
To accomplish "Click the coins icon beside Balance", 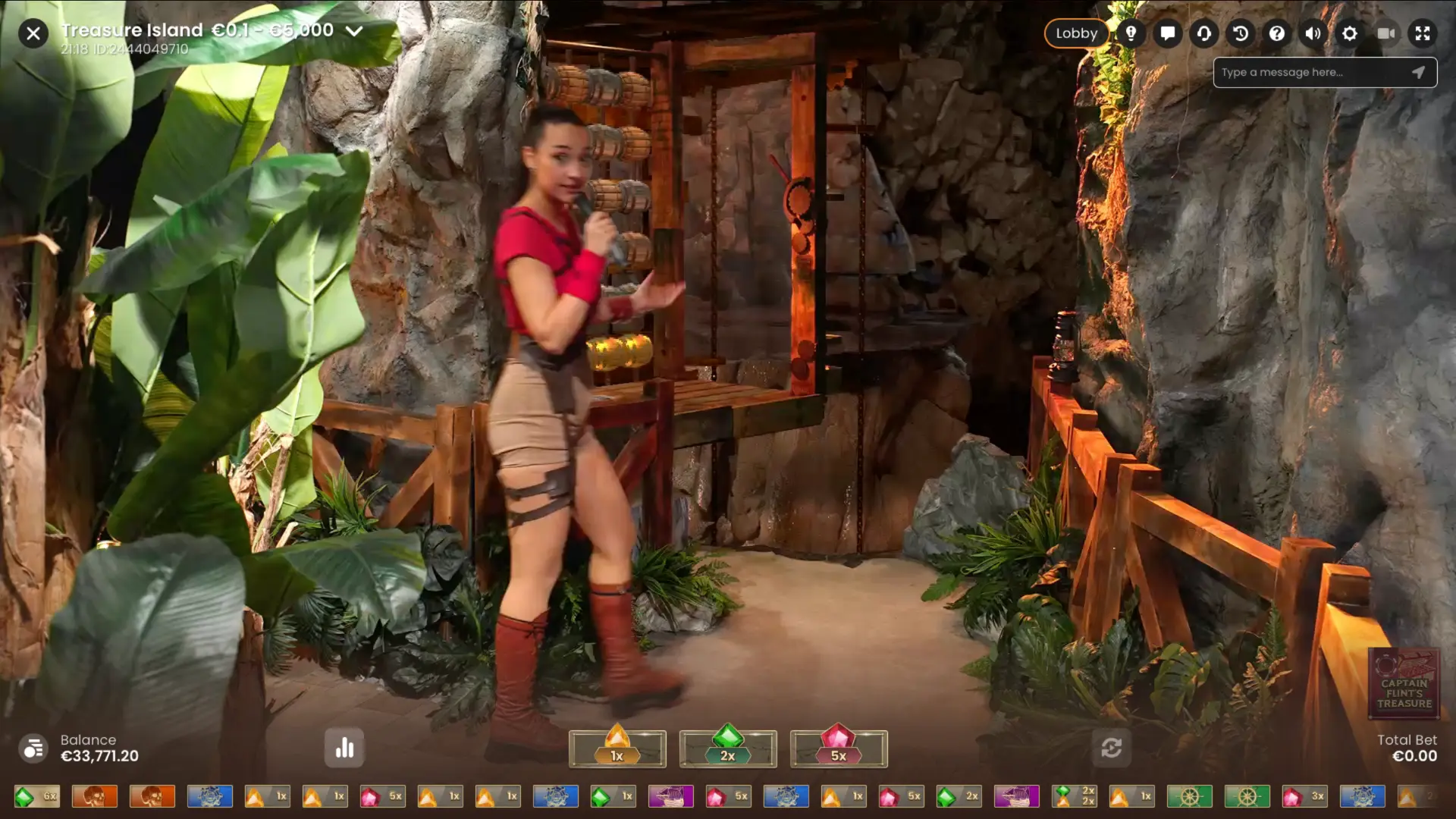I will 33,748.
